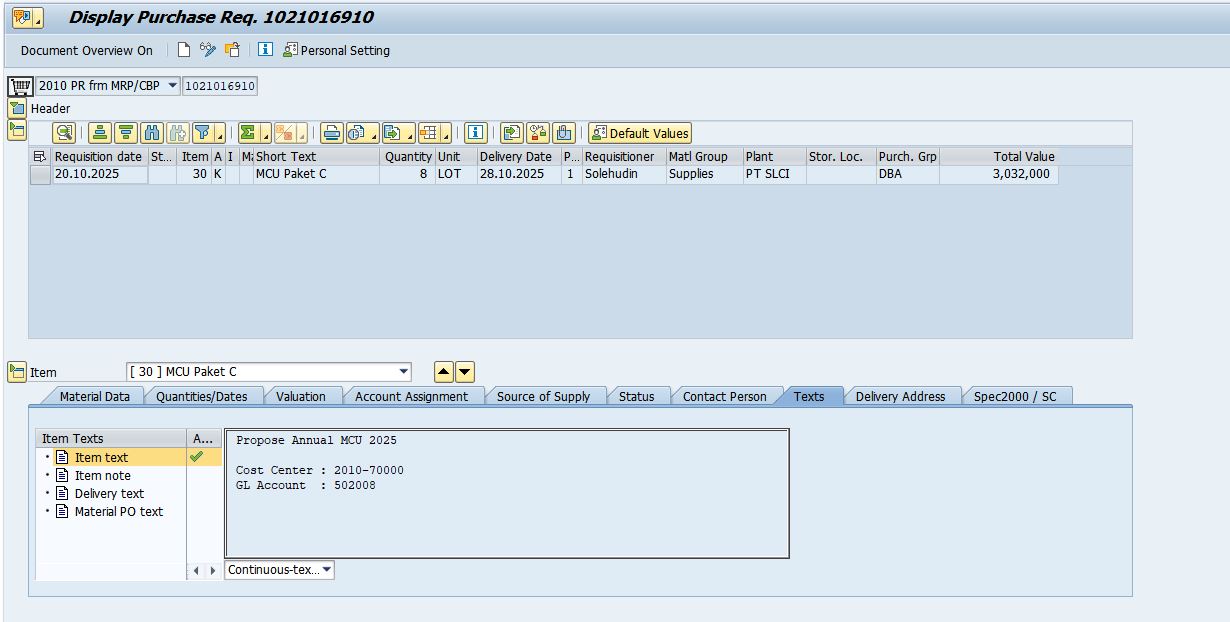Open the Delivery Address tab
This screenshot has width=1230, height=622.
click(900, 397)
